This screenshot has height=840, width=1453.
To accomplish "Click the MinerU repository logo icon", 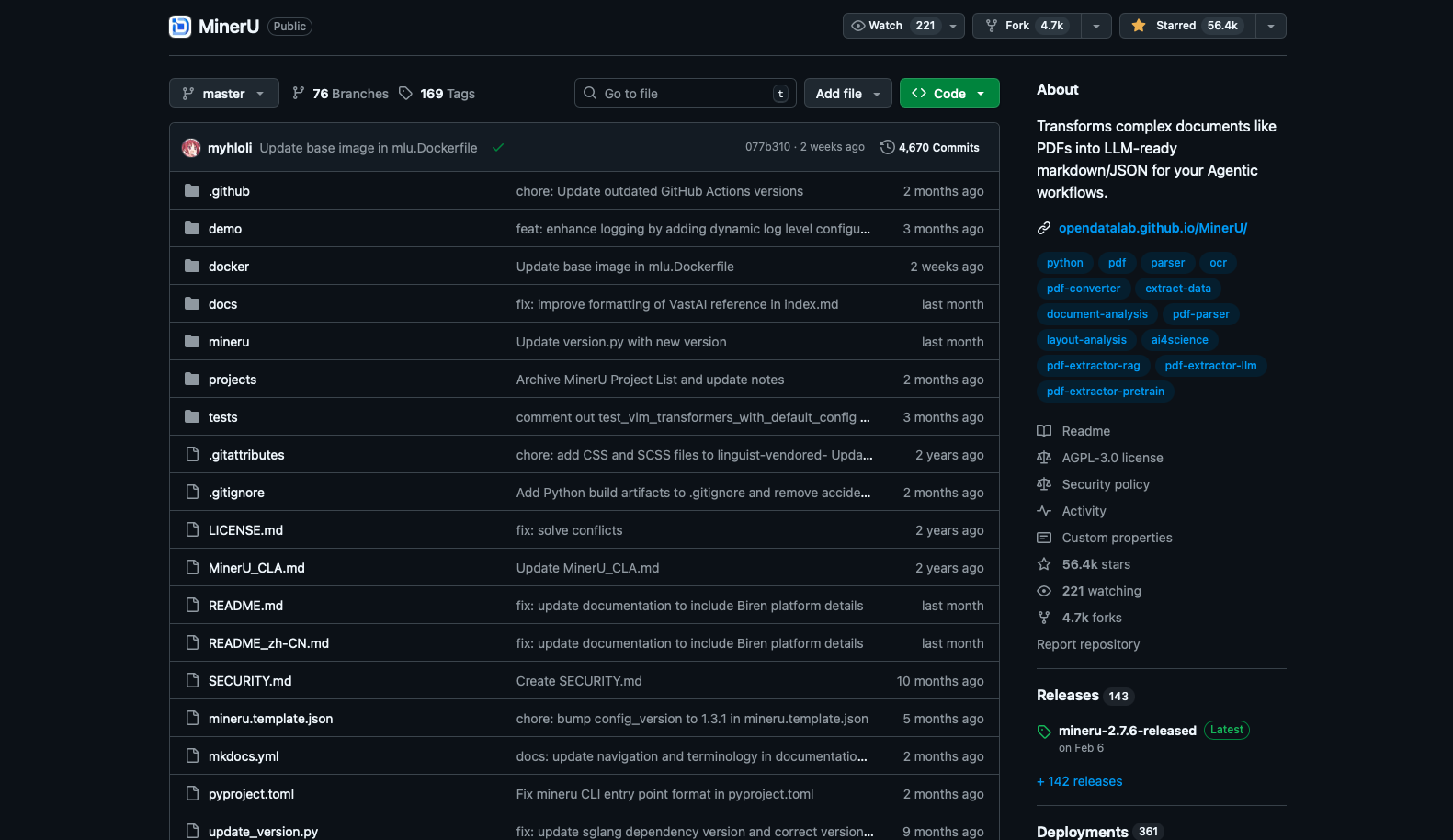I will [x=180, y=27].
